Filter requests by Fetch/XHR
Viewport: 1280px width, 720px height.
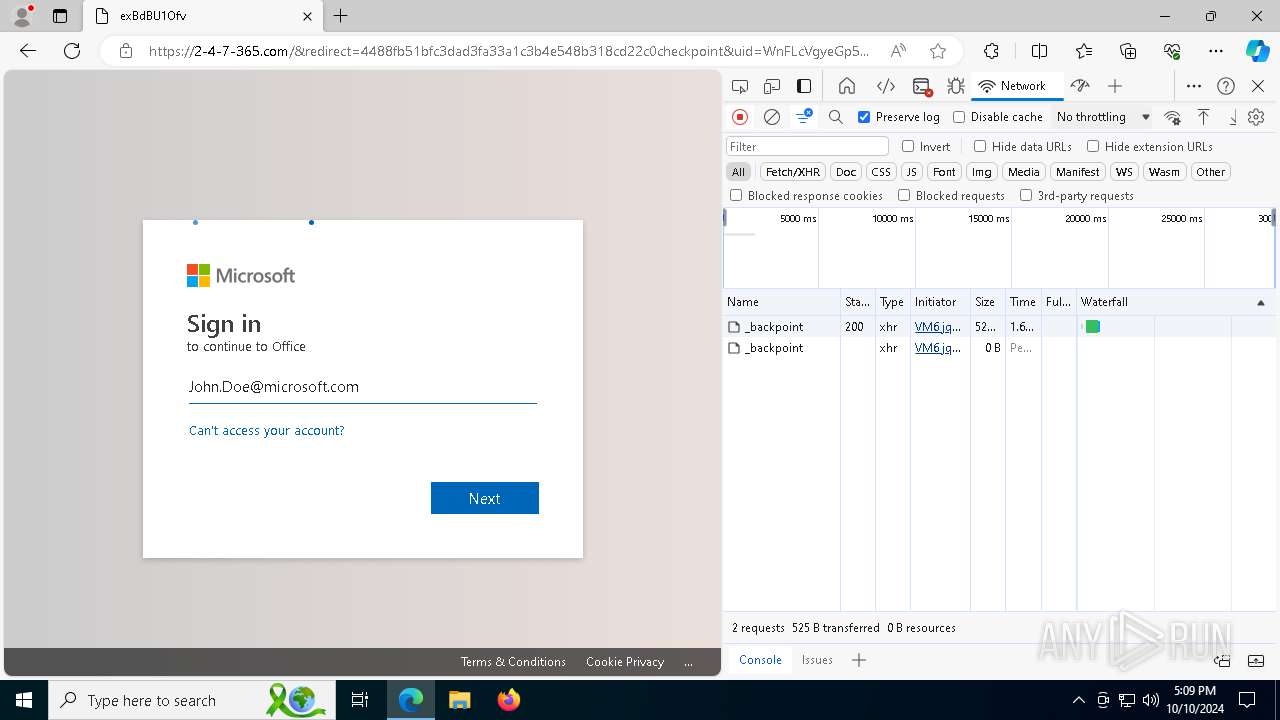click(x=793, y=172)
